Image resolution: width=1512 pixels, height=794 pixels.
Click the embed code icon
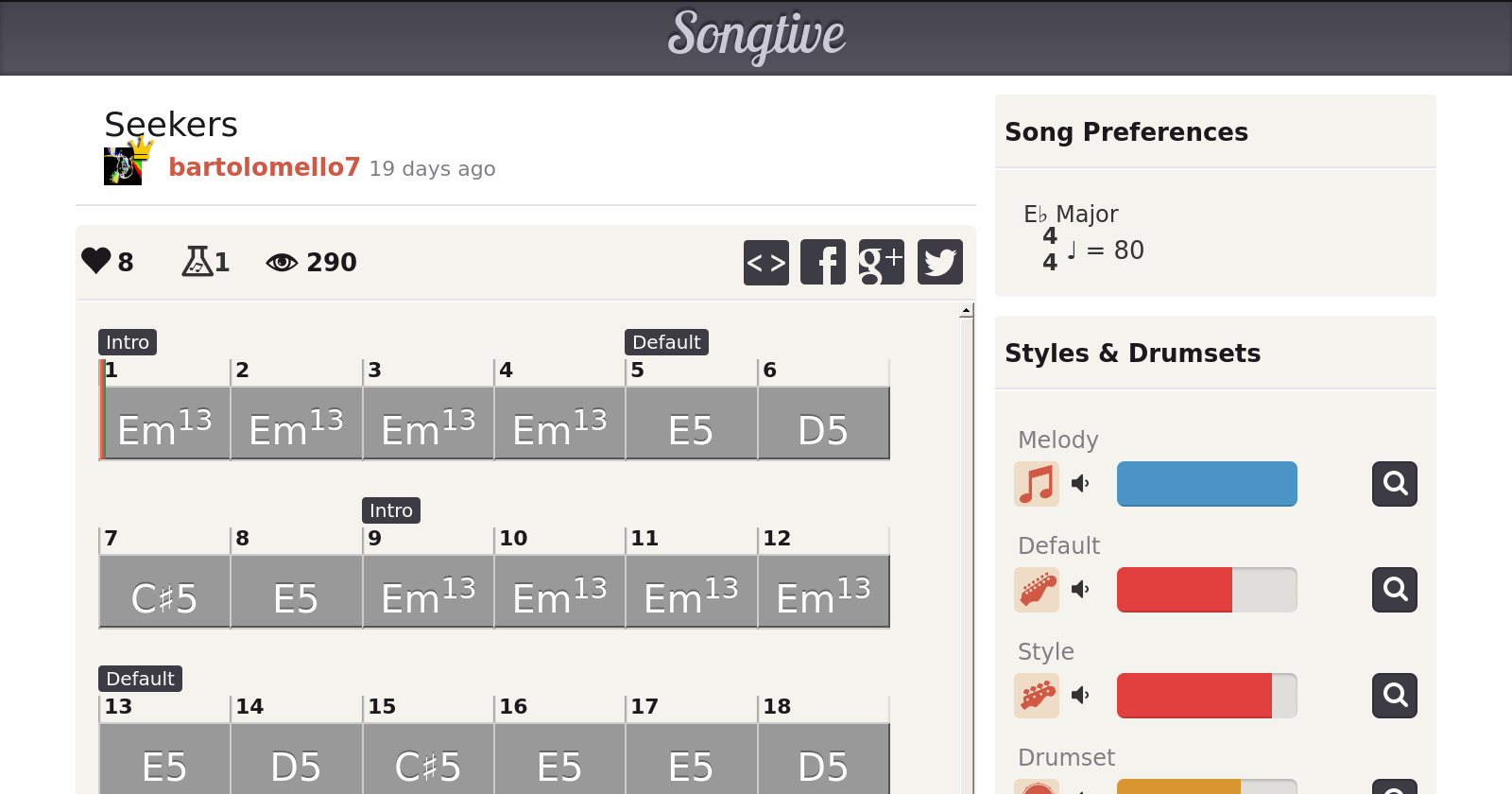coord(765,262)
